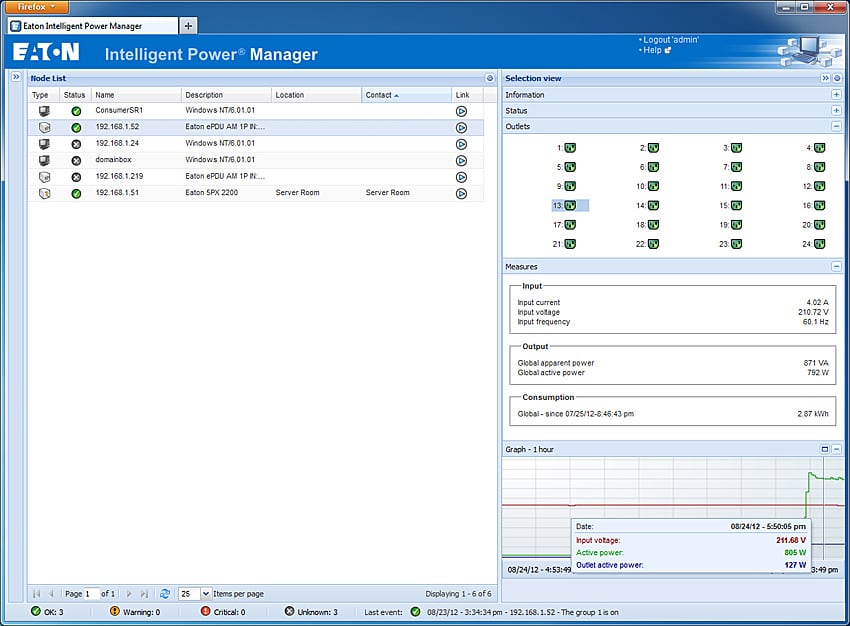Go to the last page
Screen dimensions: 850x626
(144, 593)
